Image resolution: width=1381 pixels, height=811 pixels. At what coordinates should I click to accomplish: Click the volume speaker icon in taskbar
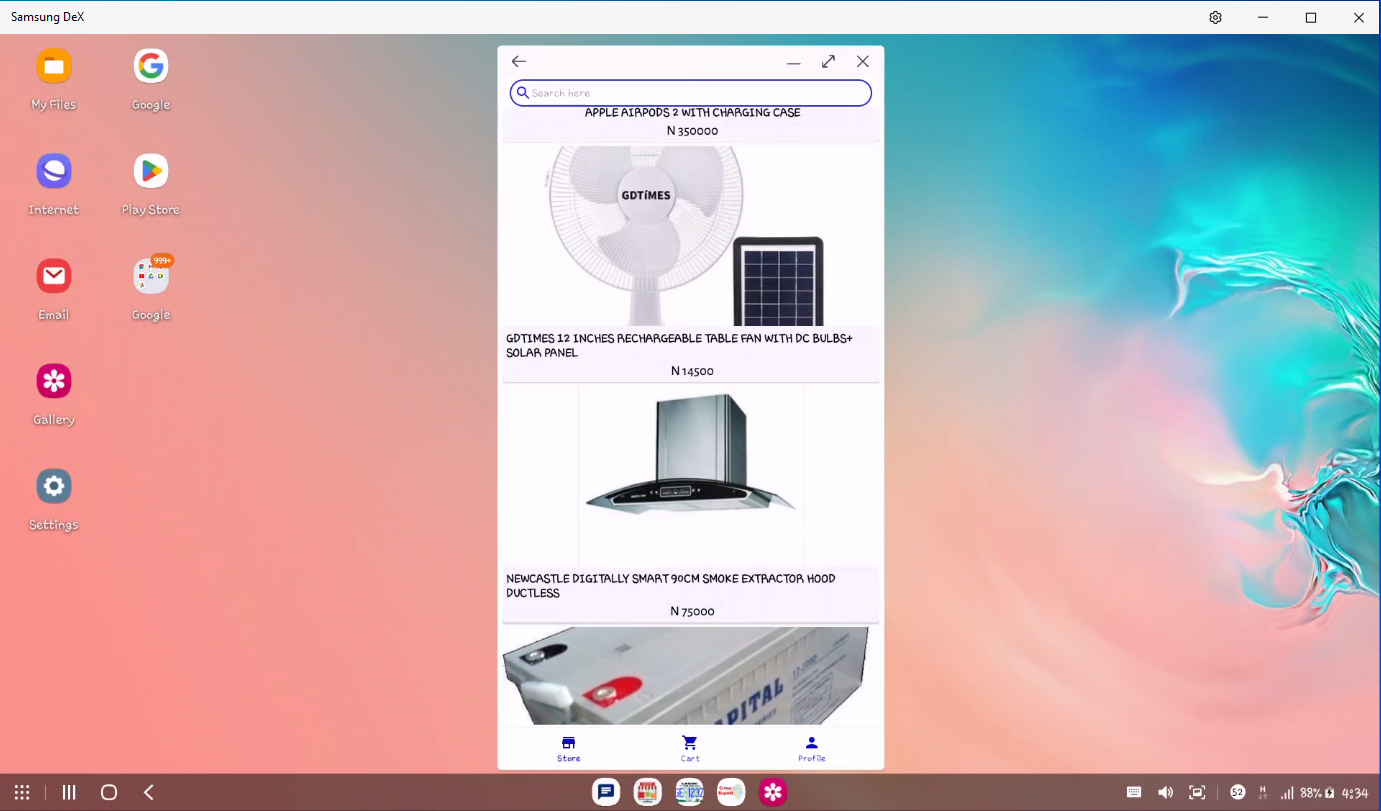click(x=1165, y=792)
